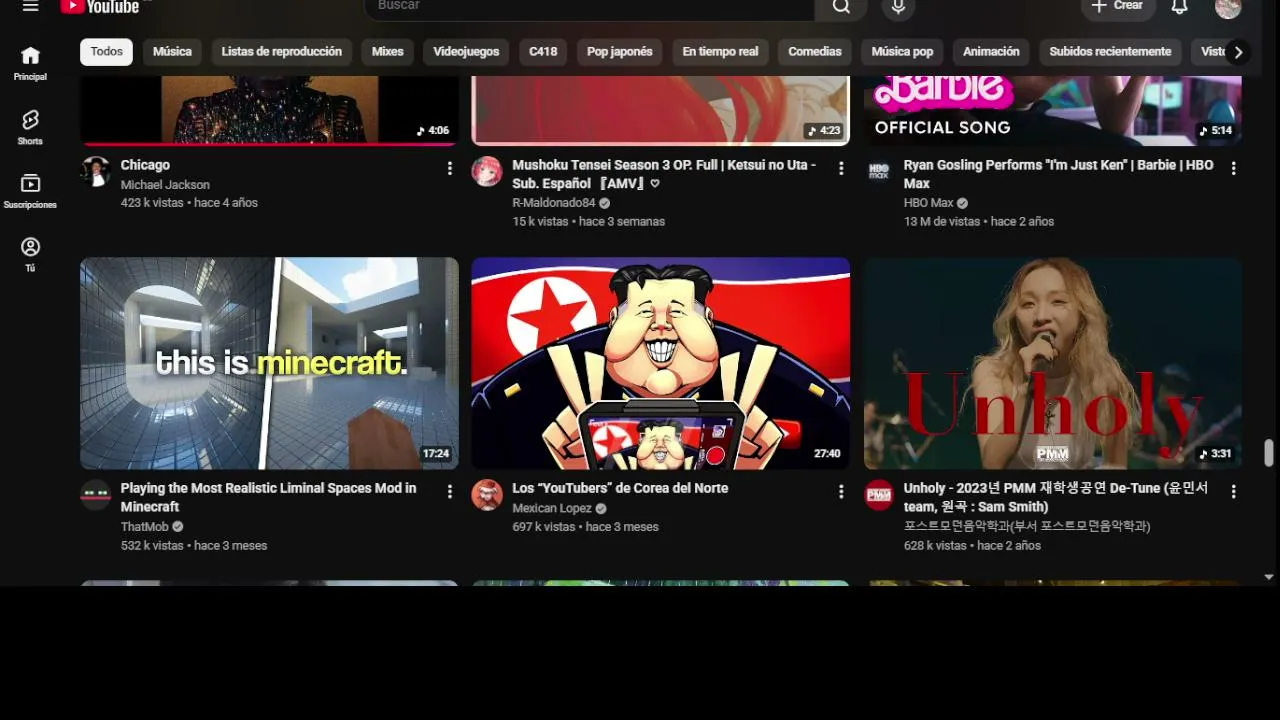Click in the Buscar search field
The image size is (1280, 720).
point(590,7)
